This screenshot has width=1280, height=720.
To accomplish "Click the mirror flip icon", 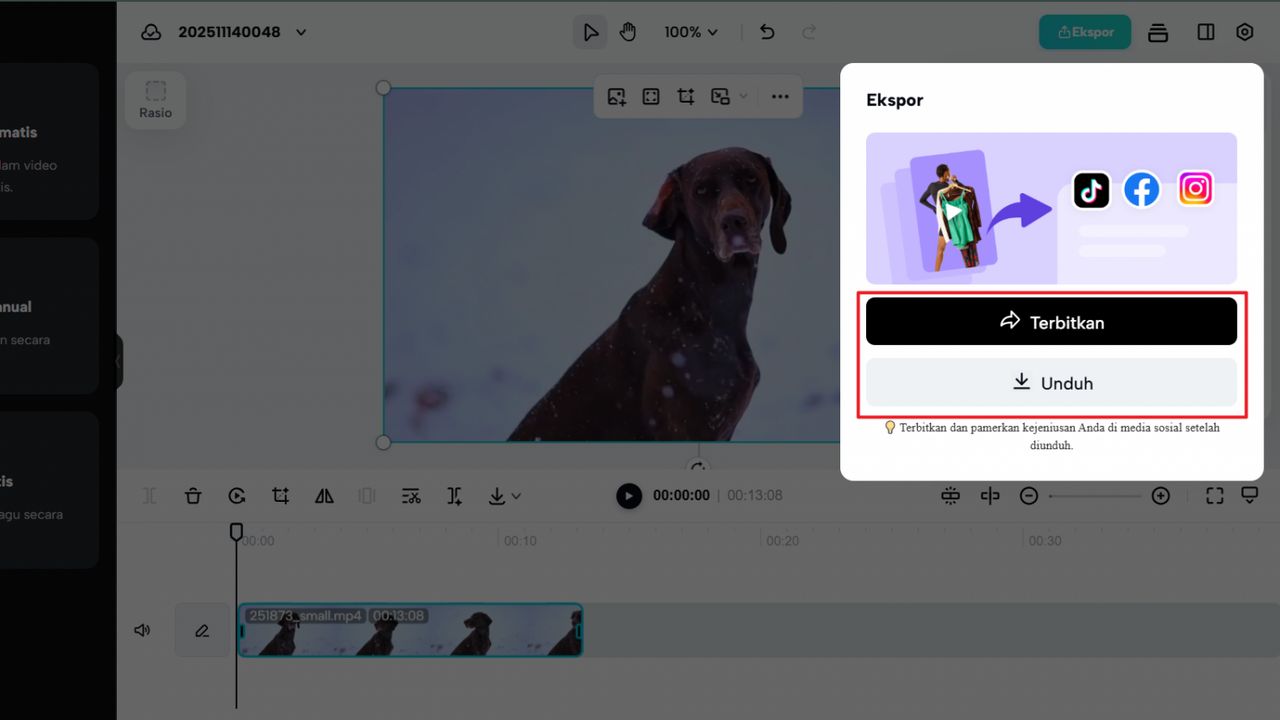I will [324, 496].
